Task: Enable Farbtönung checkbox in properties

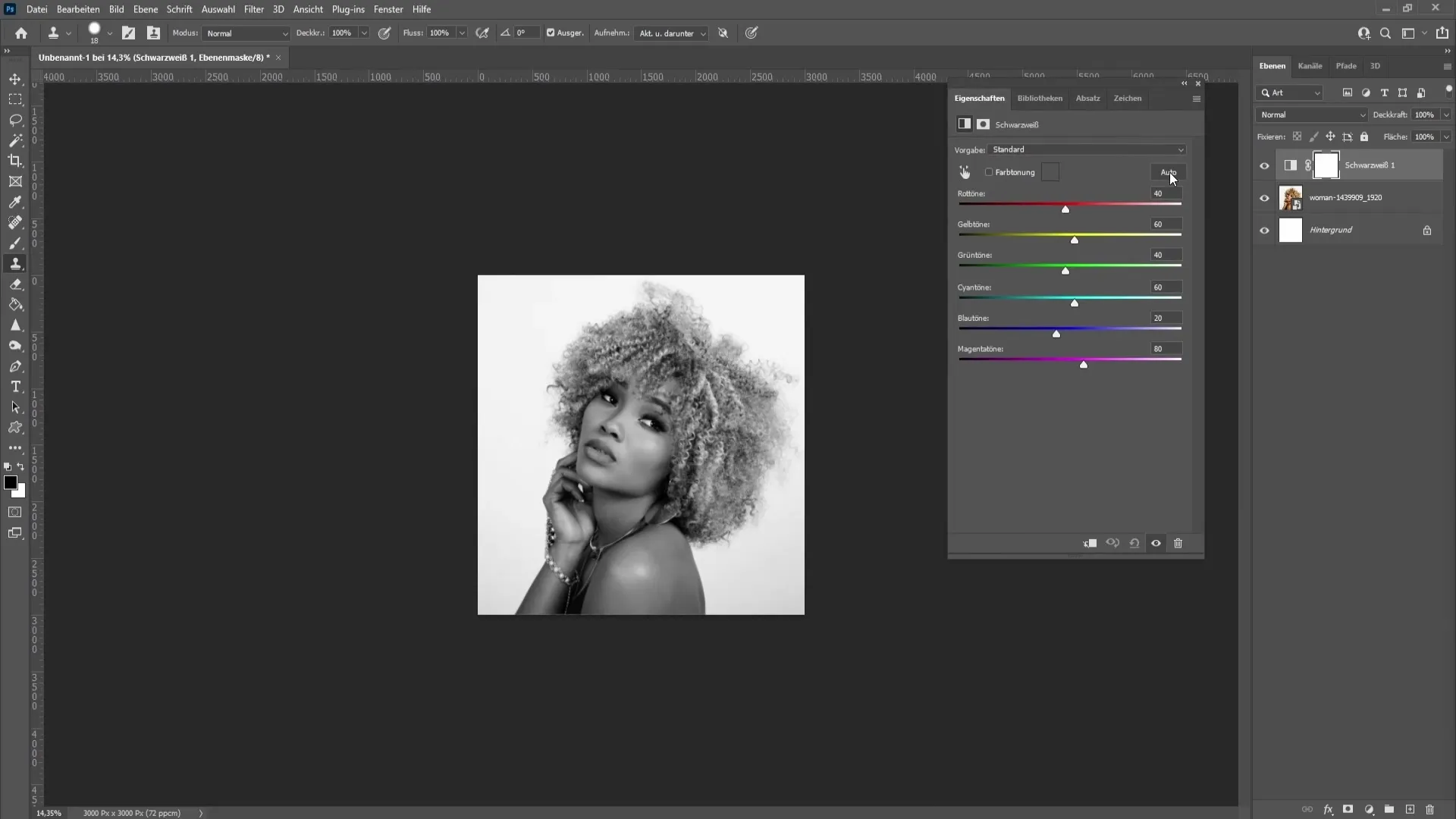Action: [989, 171]
